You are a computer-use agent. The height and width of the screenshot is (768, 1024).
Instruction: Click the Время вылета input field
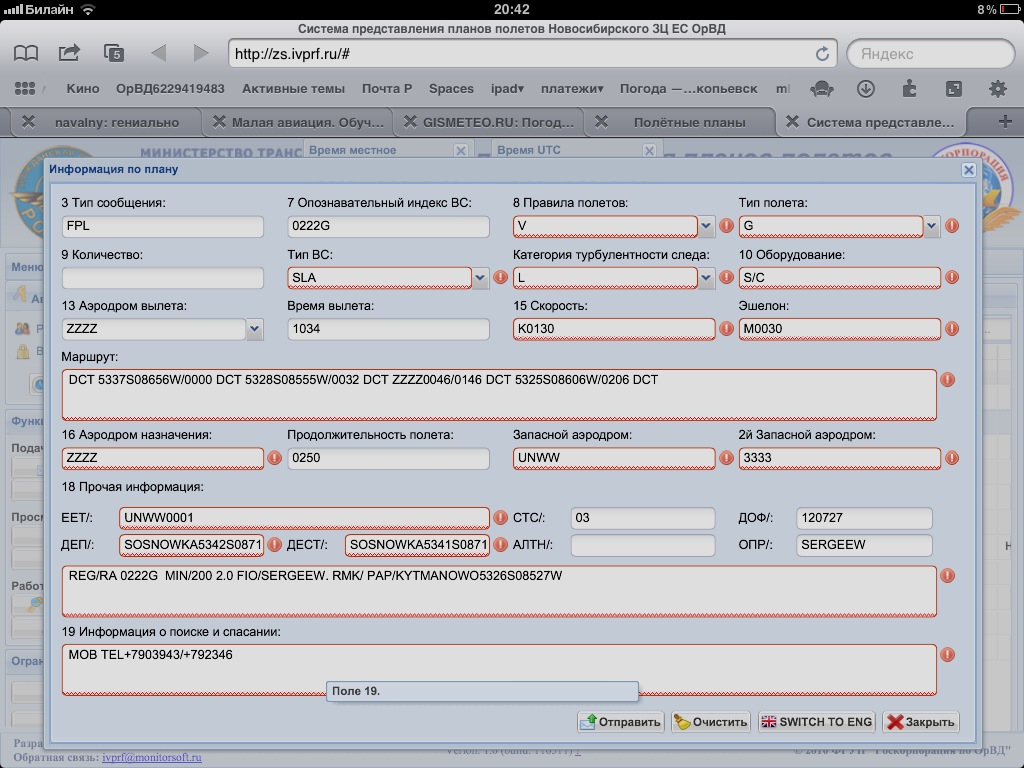click(x=388, y=328)
